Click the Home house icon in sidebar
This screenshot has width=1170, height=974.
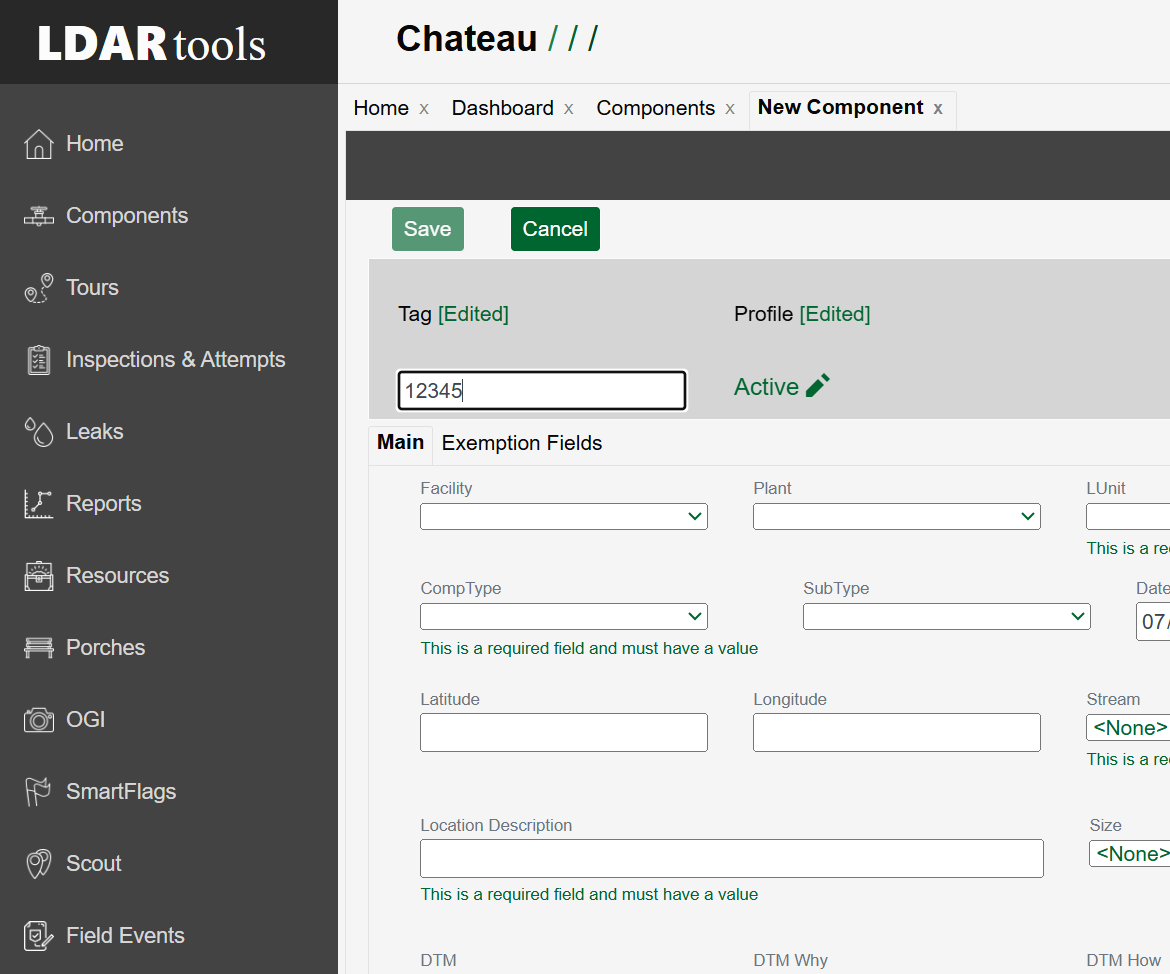pyautogui.click(x=38, y=144)
